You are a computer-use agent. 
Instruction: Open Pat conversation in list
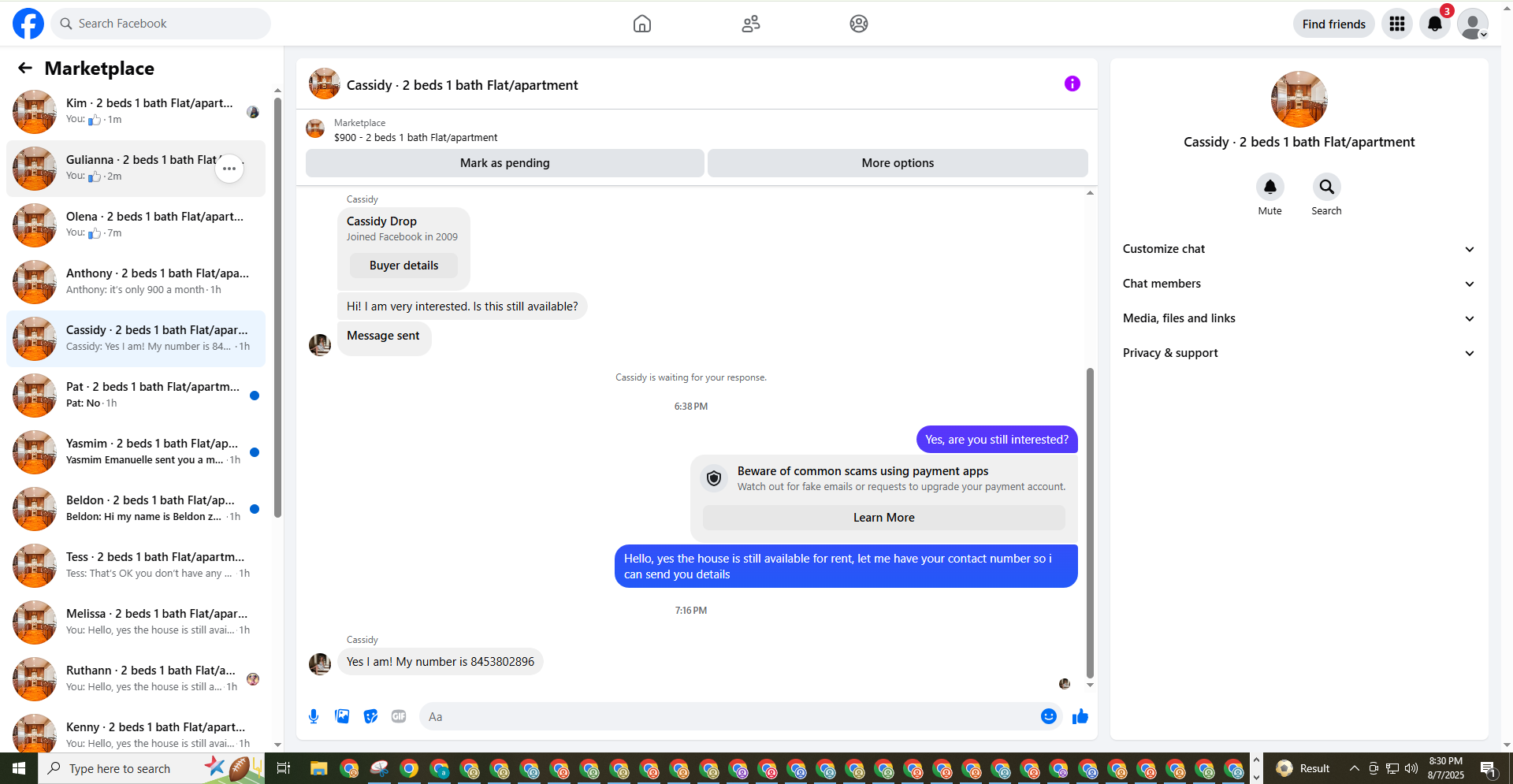(136, 396)
